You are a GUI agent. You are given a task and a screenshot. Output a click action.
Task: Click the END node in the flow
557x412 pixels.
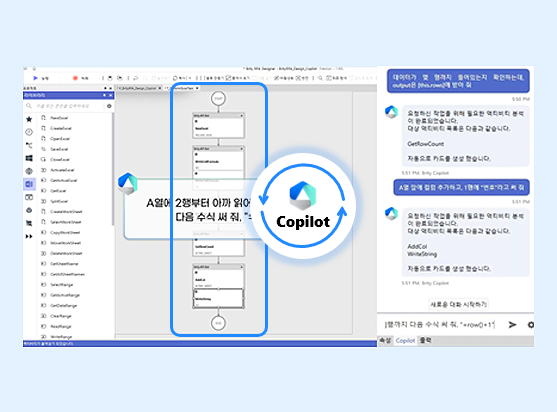pos(218,323)
